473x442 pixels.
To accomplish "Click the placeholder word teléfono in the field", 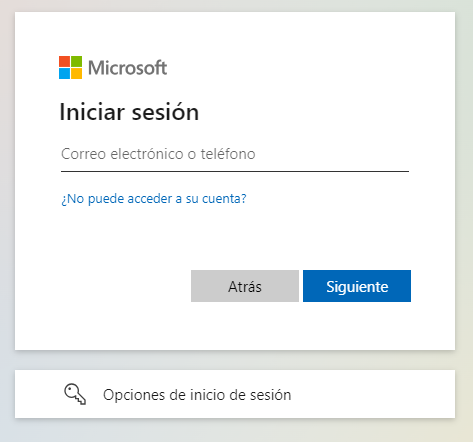I will click(228, 154).
